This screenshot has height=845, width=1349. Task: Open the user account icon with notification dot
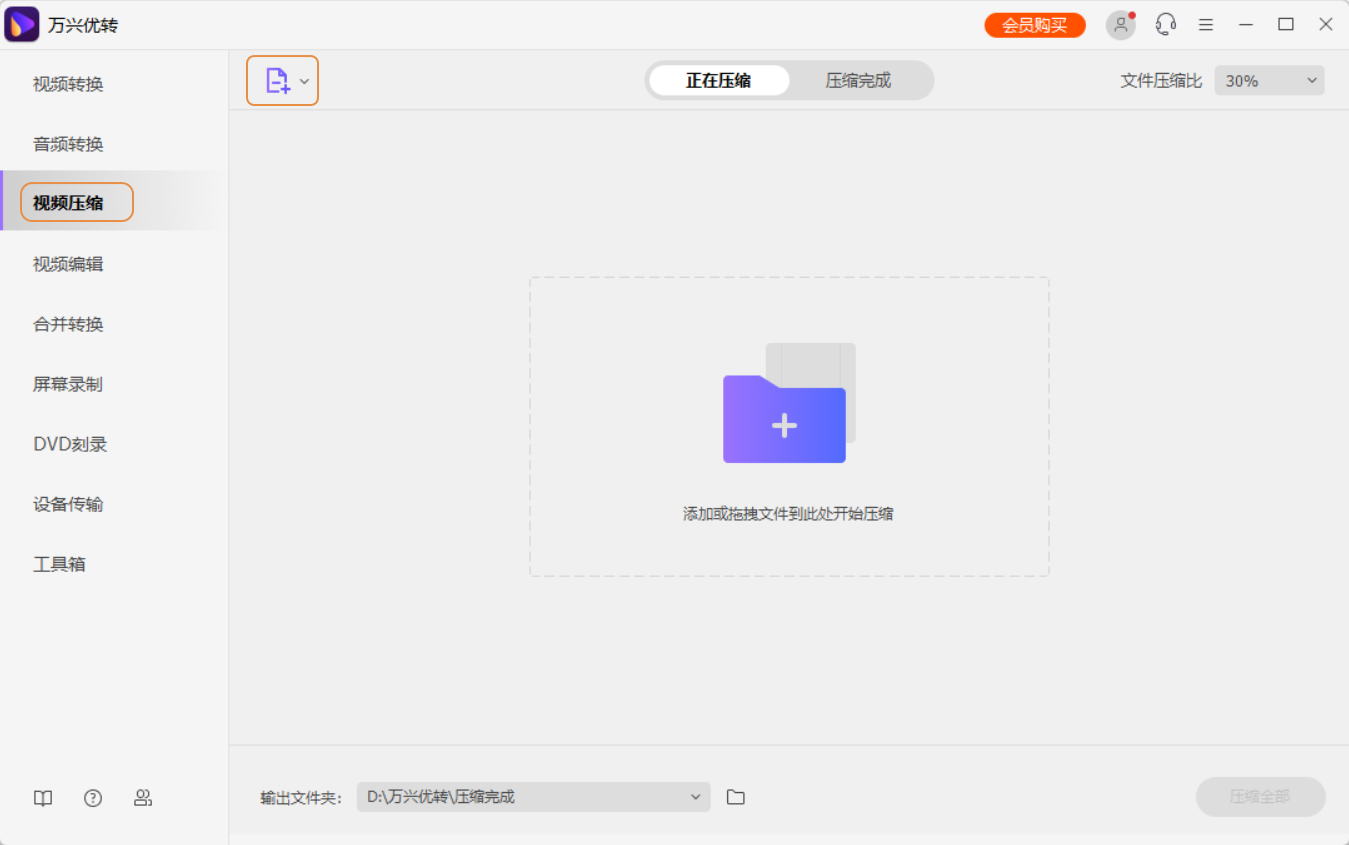(x=1120, y=24)
